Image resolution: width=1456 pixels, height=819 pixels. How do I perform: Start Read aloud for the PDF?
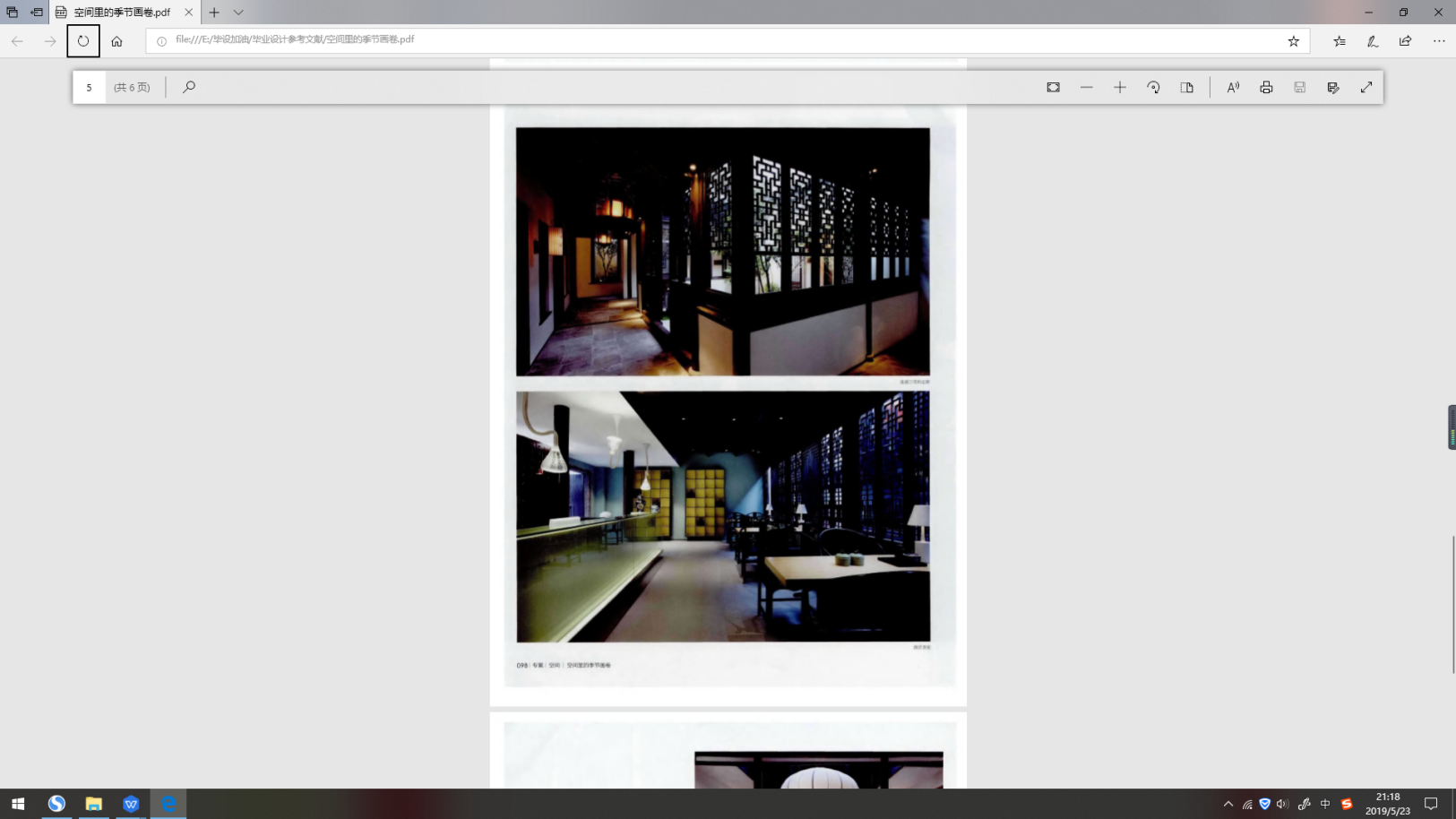click(x=1233, y=87)
